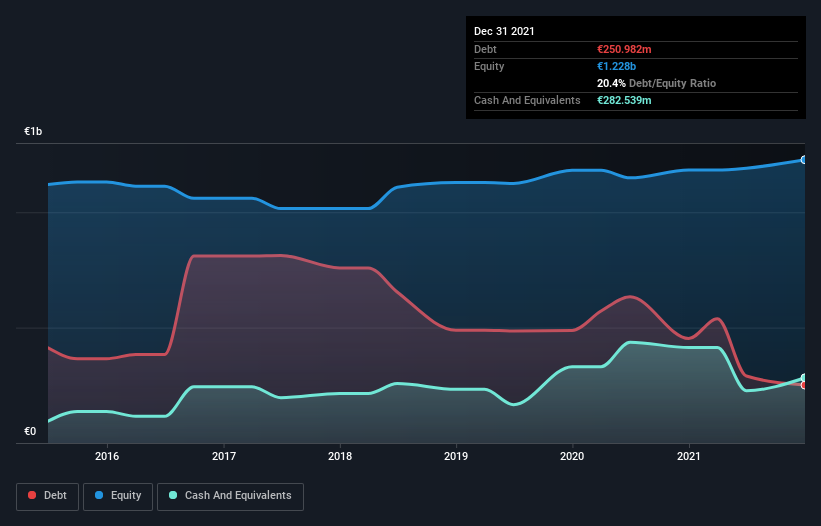Screen dimensions: 821x526
Task: Select the Debt end-point marker on chart
Action: tap(804, 385)
